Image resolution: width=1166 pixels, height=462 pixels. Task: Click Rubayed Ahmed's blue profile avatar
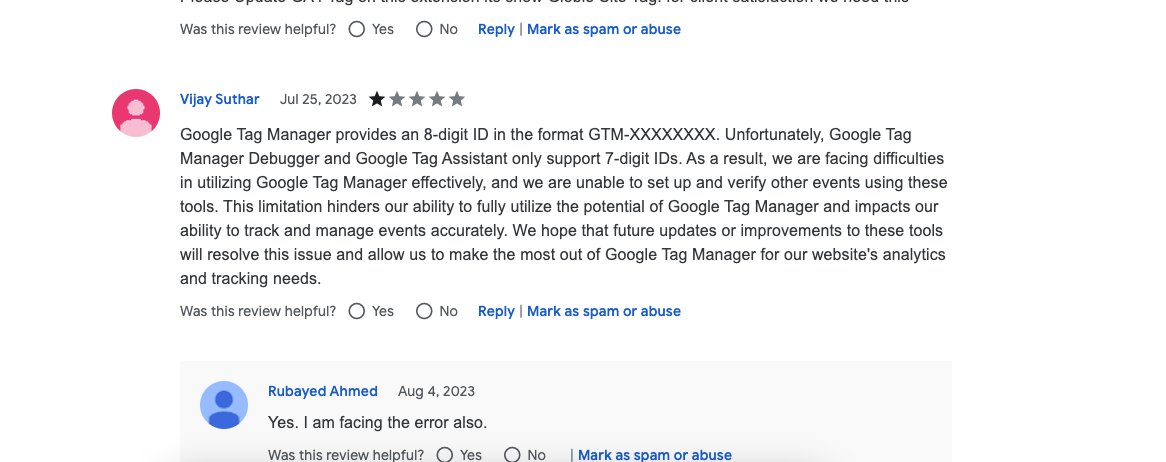(224, 405)
